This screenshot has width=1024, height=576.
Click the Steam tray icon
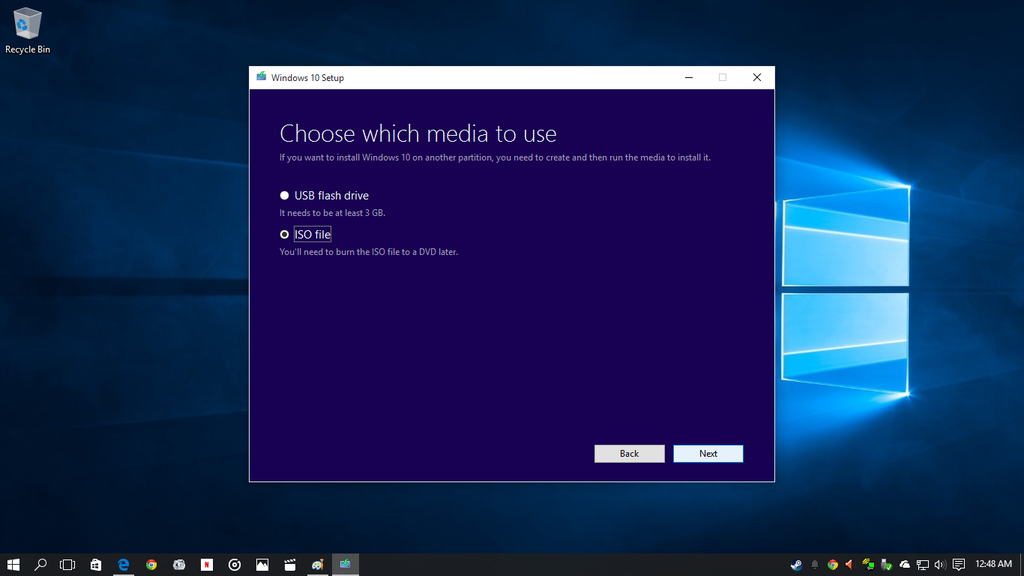pos(796,564)
